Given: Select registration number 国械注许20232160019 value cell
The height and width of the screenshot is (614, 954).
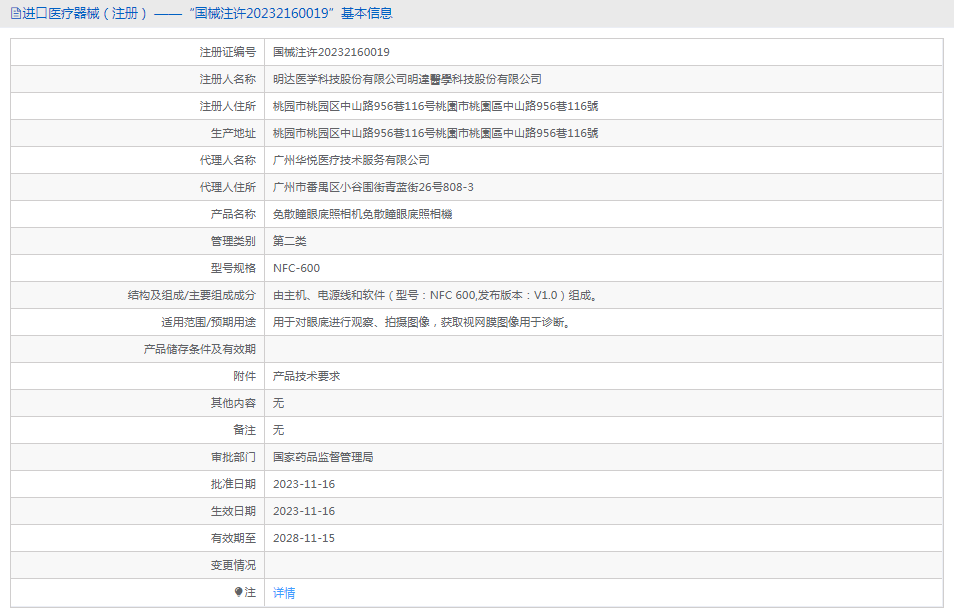Looking at the screenshot, I should 331,52.
